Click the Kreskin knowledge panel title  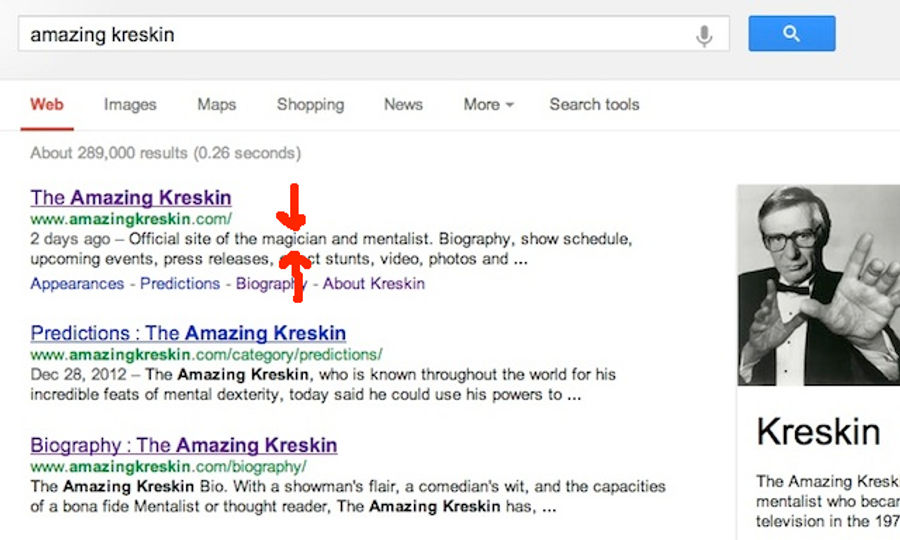pos(818,432)
